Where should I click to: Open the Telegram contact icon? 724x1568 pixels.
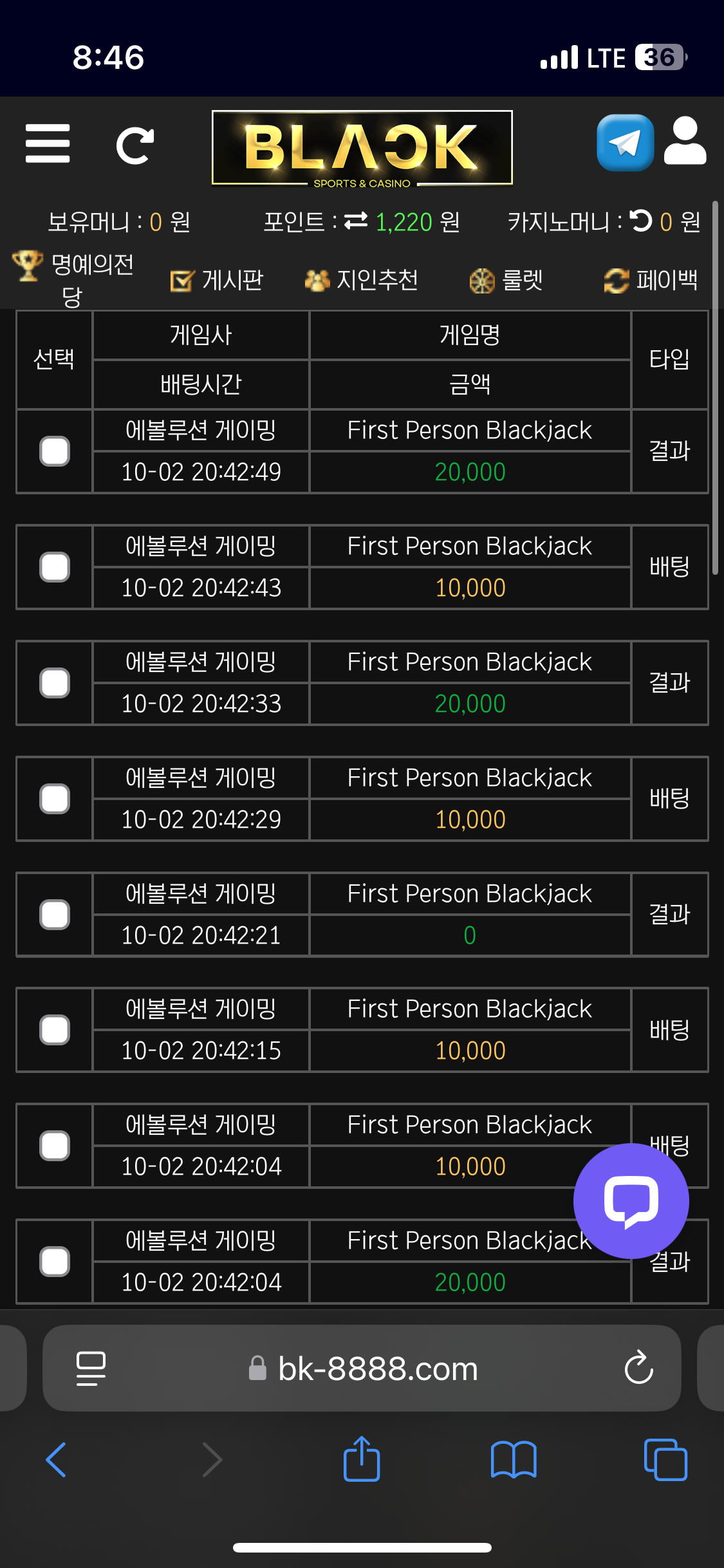(x=625, y=143)
